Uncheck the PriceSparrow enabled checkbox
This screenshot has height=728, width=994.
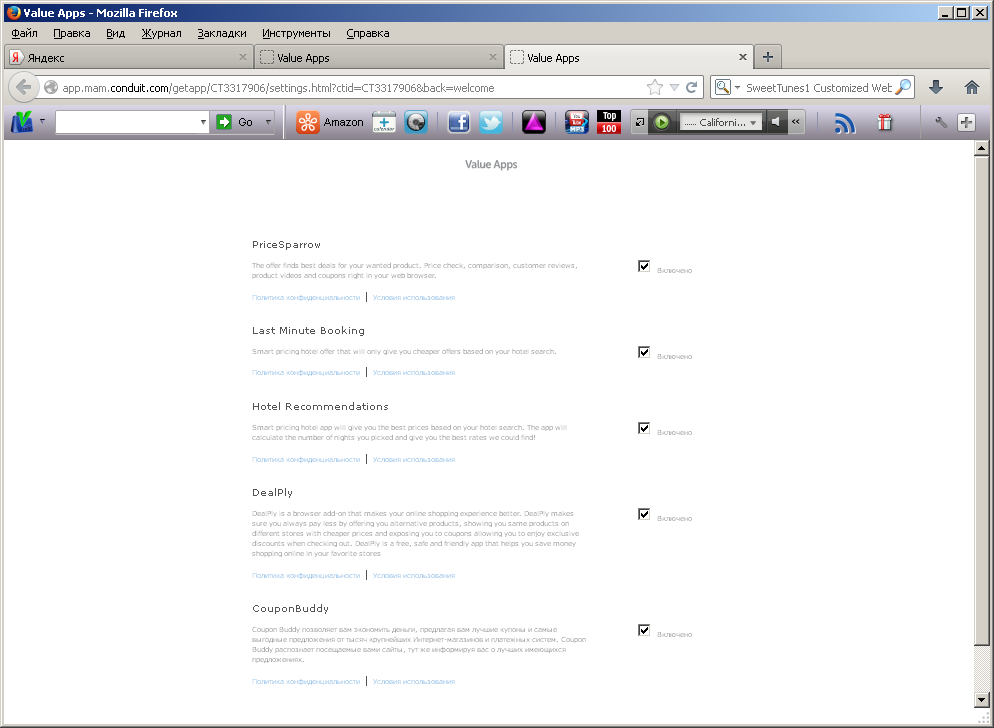(x=644, y=266)
